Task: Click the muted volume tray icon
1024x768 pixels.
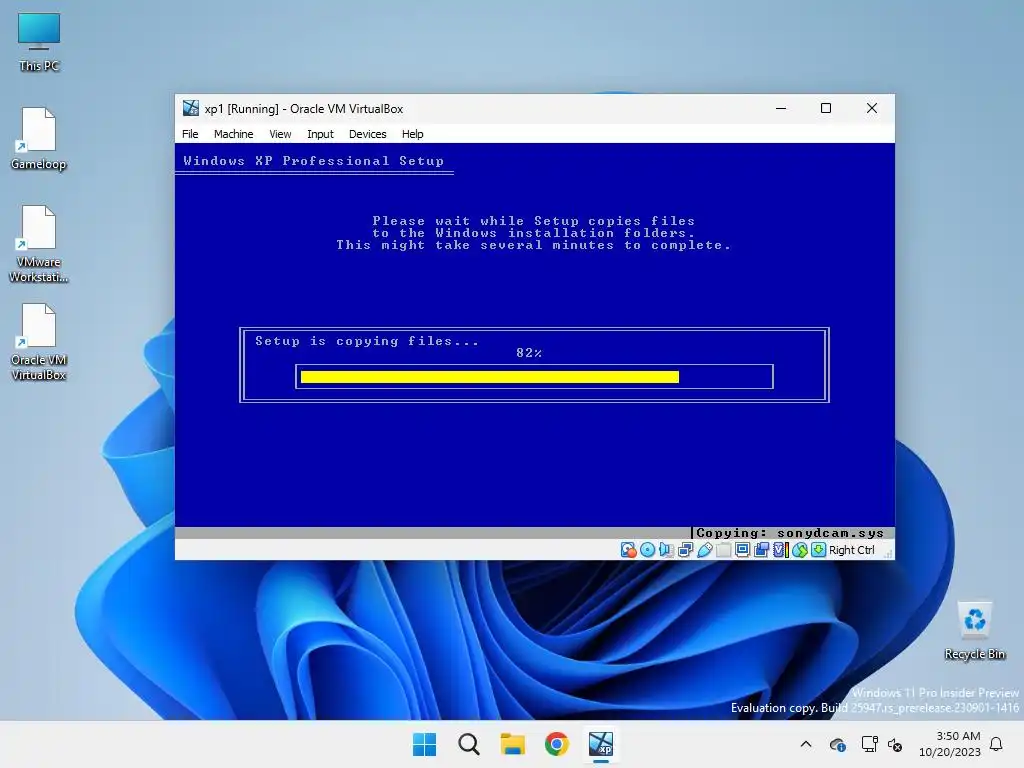Action: pyautogui.click(x=895, y=744)
